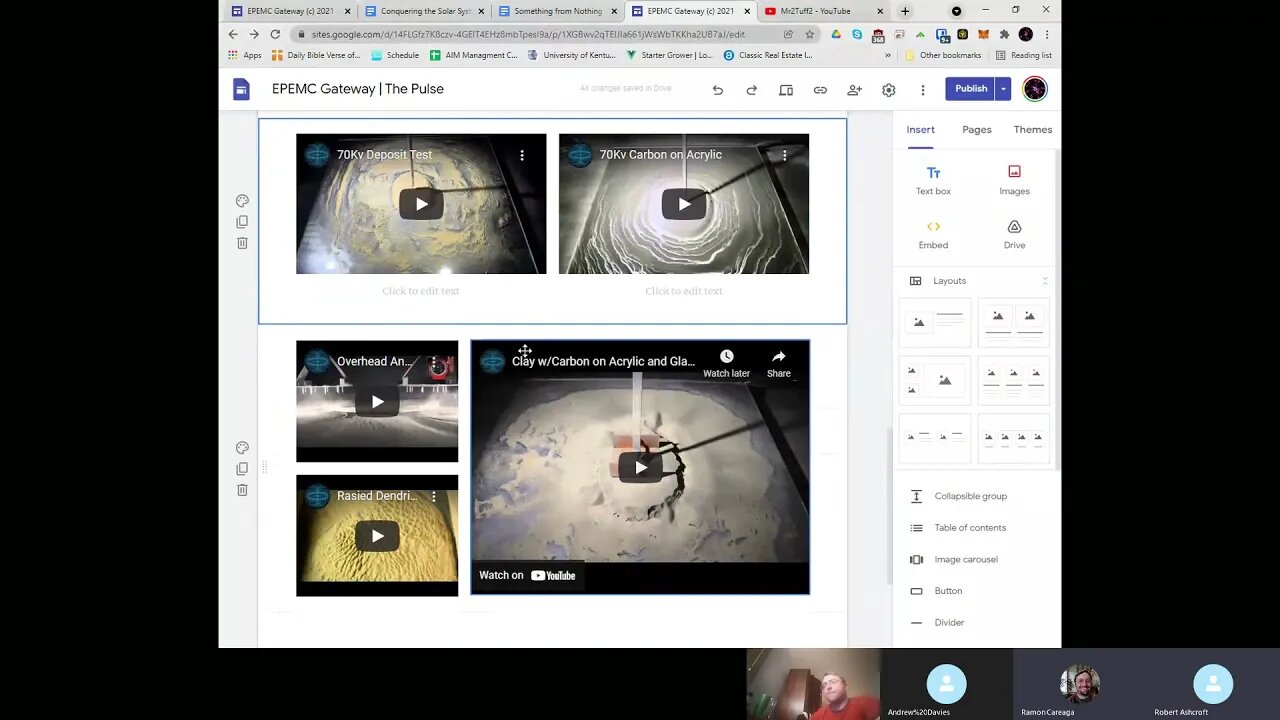Publish the site
Screen dimensions: 1280x720
[x=970, y=89]
